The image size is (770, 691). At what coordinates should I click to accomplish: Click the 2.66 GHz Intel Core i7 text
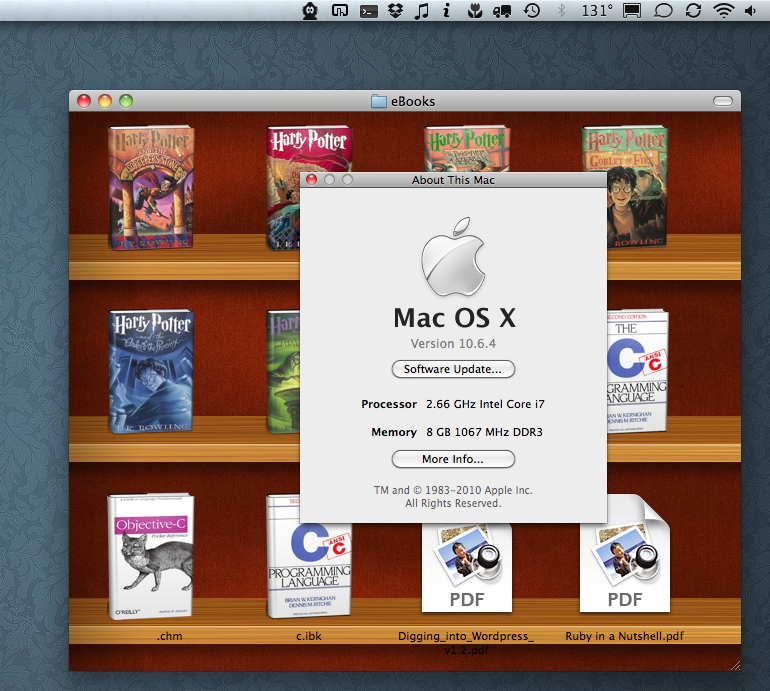485,404
